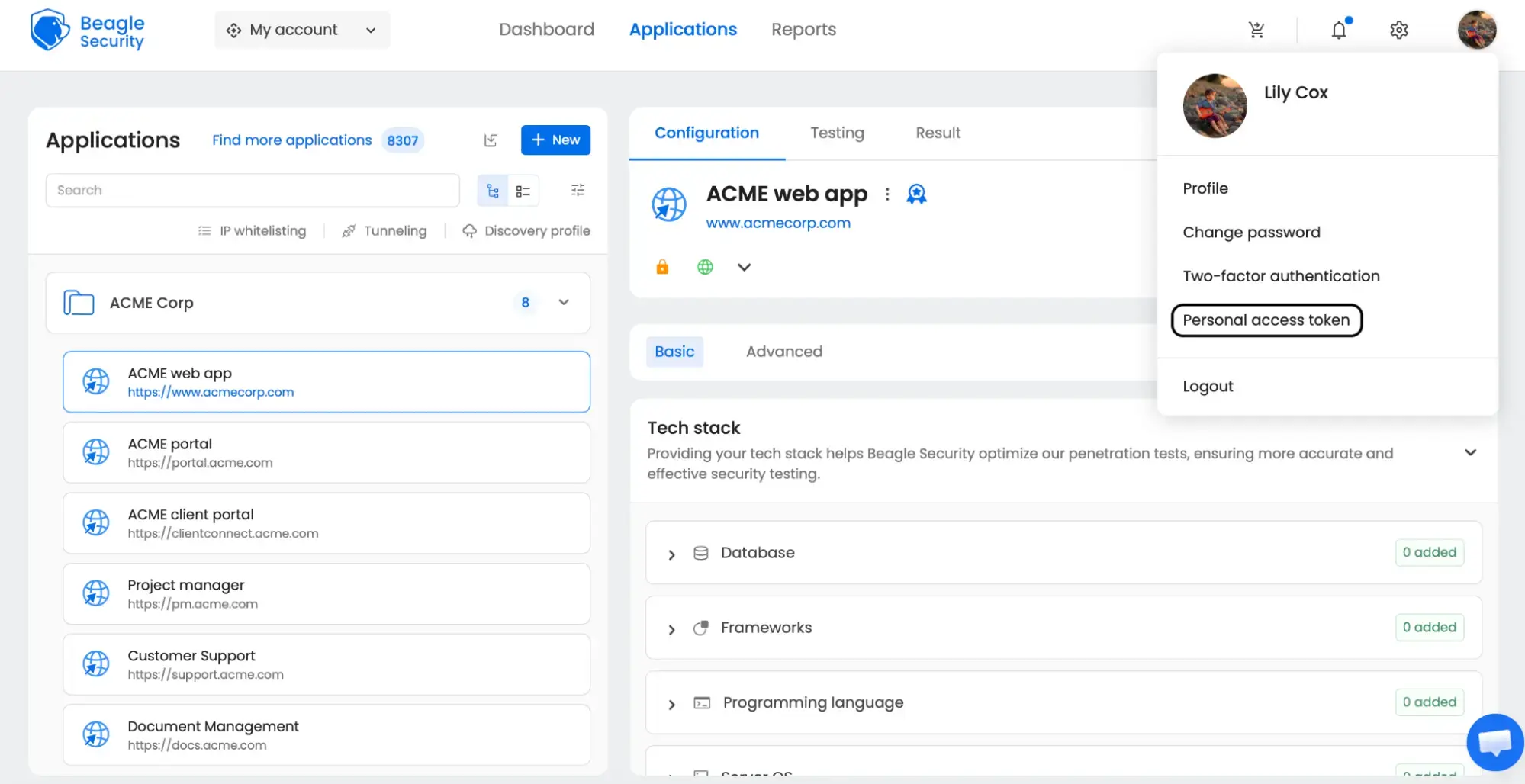
Task: Open the chat support bubble
Action: click(x=1494, y=742)
